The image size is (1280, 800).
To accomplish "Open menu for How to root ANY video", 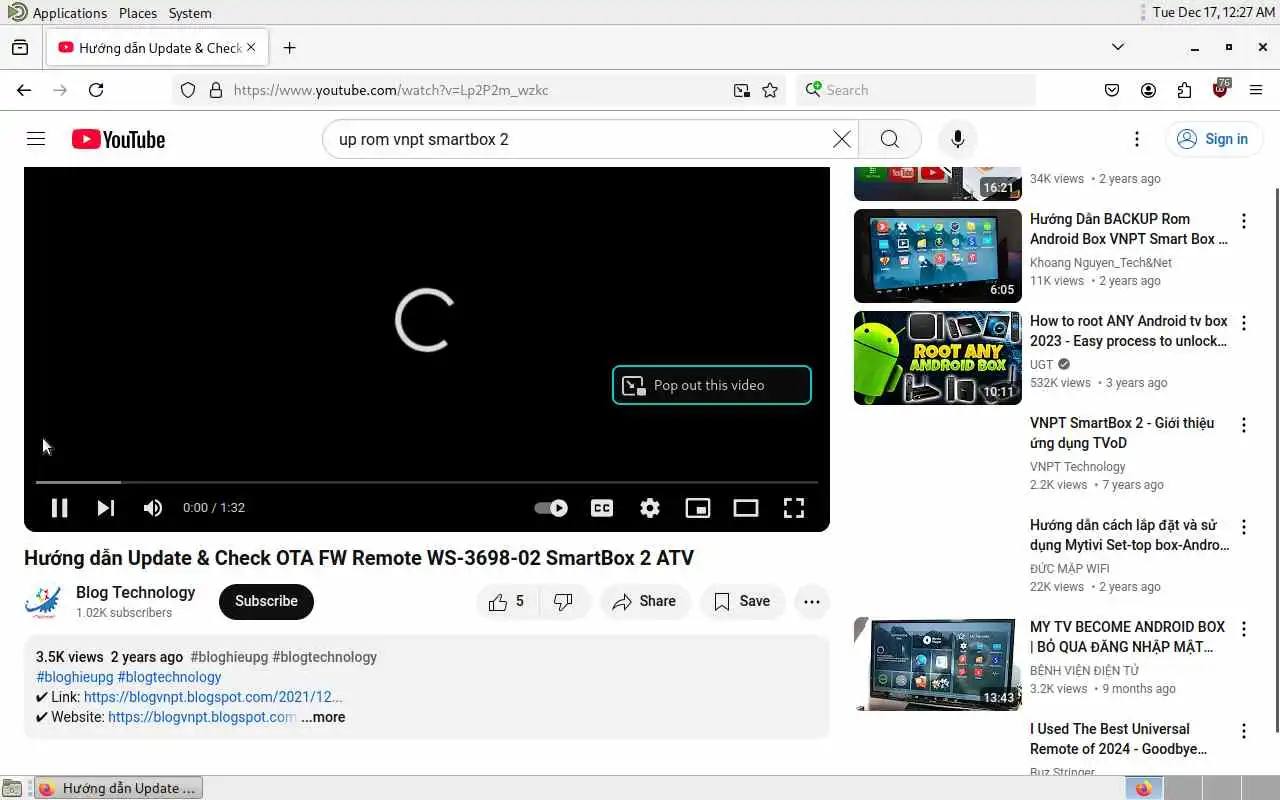I will pyautogui.click(x=1244, y=323).
